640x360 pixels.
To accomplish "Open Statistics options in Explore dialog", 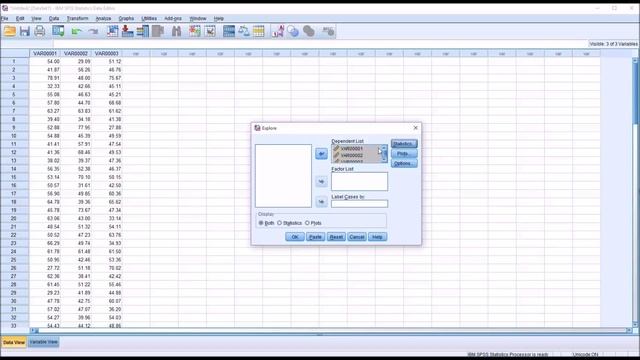I will pos(404,144).
